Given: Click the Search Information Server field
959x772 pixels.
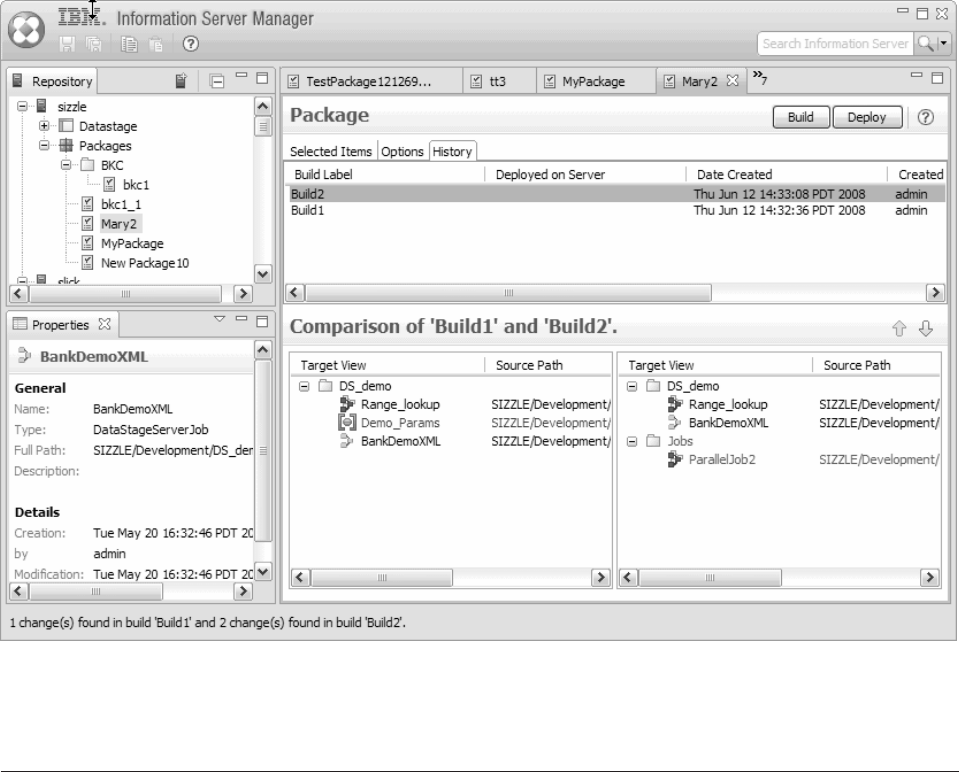Looking at the screenshot, I should coord(835,43).
